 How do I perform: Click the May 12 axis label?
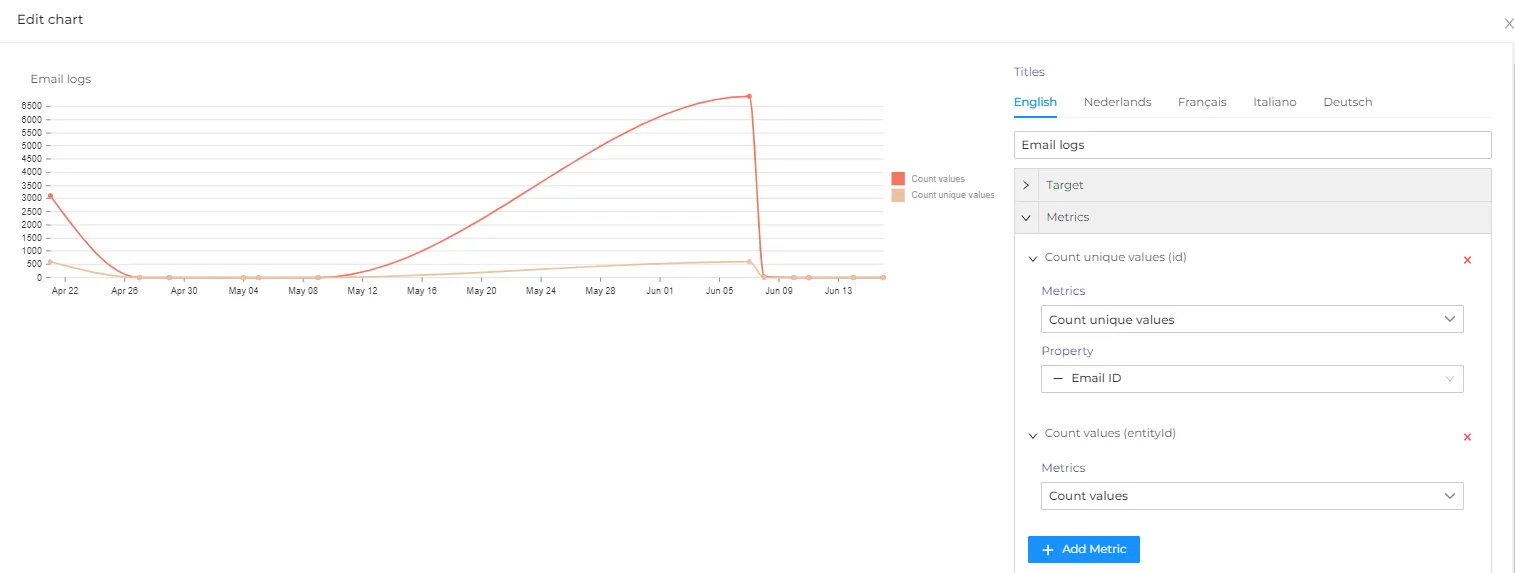[362, 291]
